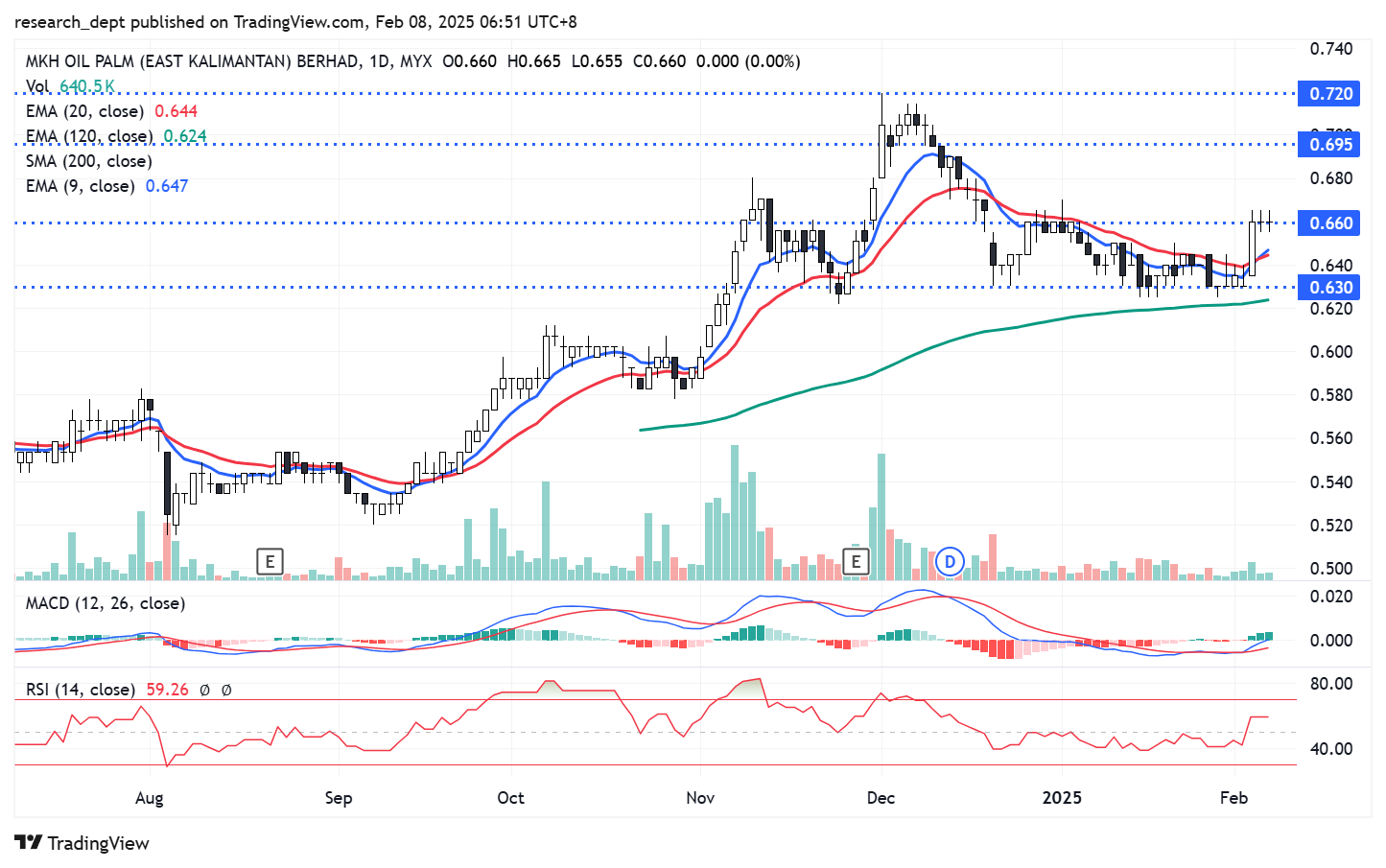Click the first Ø symbol beside RSI value
The width and height of the screenshot is (1386, 868).
(x=204, y=690)
